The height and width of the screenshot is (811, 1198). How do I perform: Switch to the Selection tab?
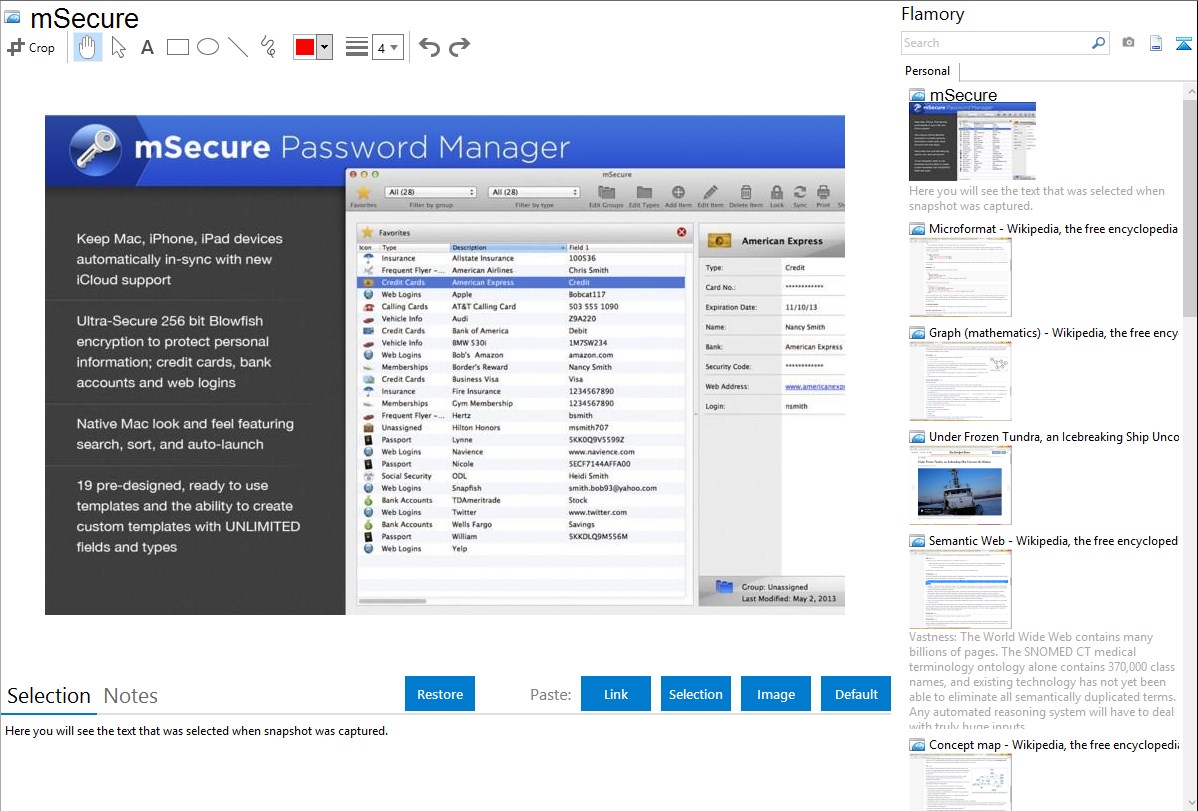(49, 696)
